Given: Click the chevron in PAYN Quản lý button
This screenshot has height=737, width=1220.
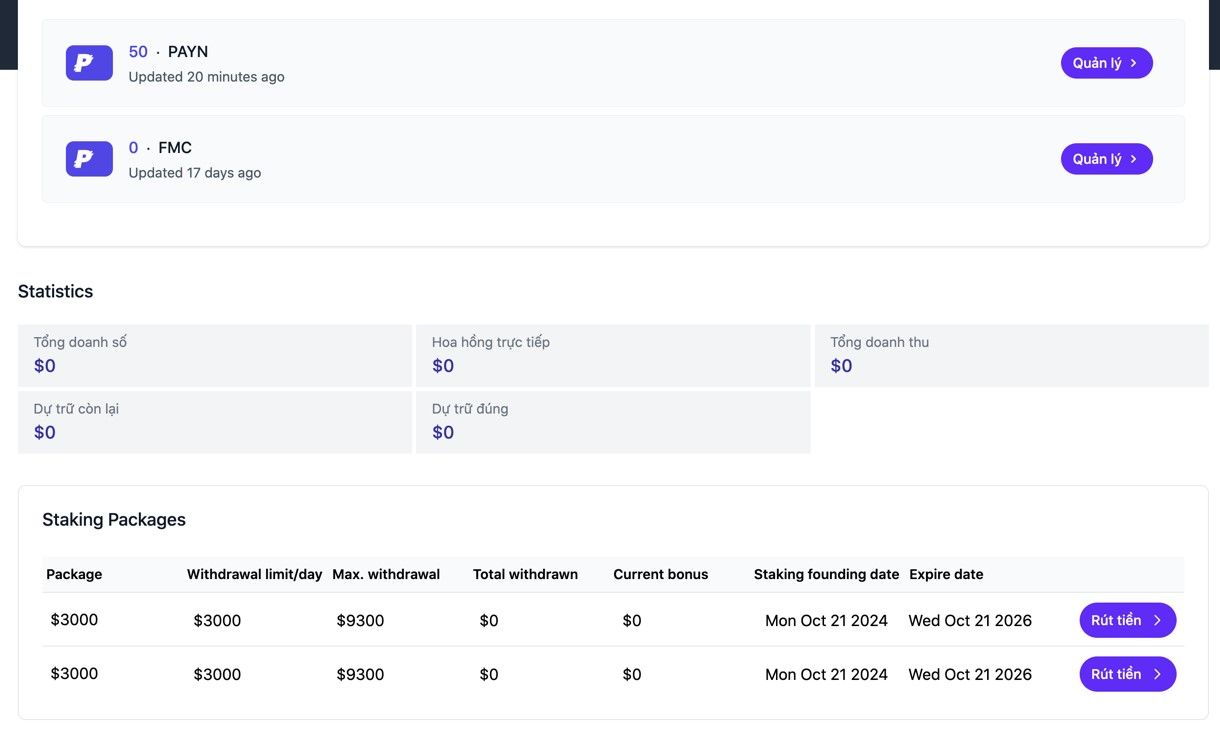Looking at the screenshot, I should 1133,63.
